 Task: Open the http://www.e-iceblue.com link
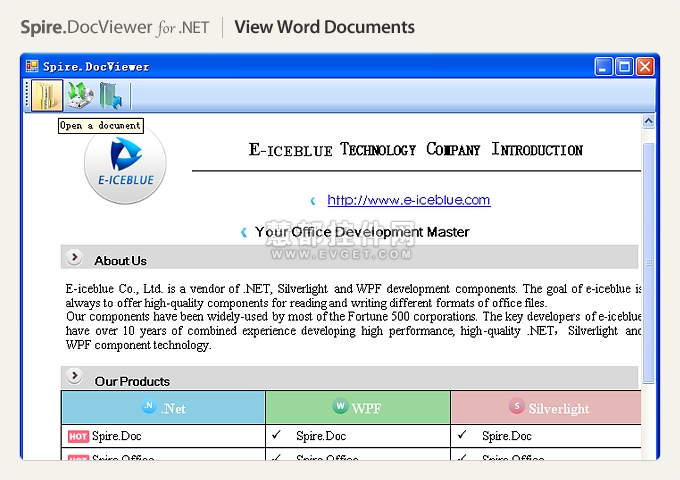(409, 200)
